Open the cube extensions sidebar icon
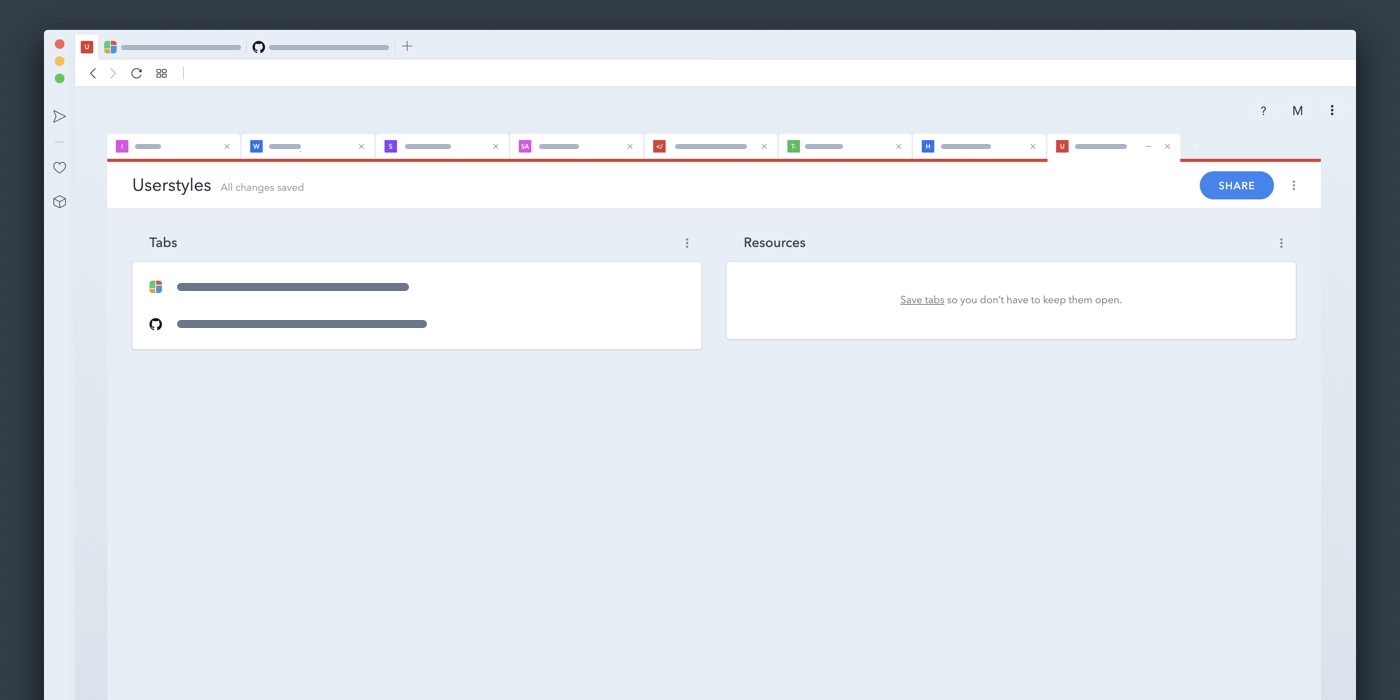1400x700 pixels. point(59,202)
